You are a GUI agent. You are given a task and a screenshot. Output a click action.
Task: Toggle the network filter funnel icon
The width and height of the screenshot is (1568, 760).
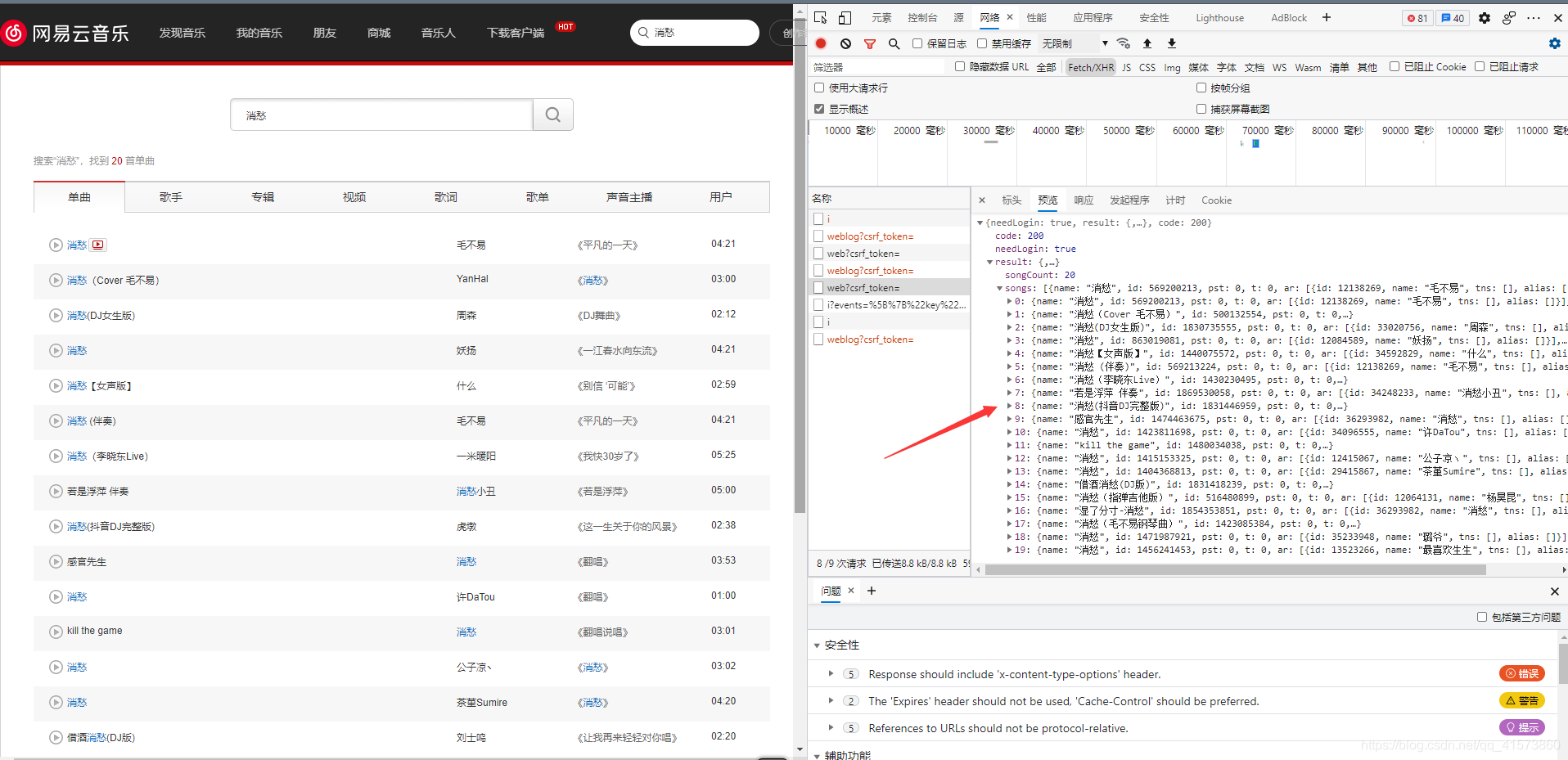point(870,43)
